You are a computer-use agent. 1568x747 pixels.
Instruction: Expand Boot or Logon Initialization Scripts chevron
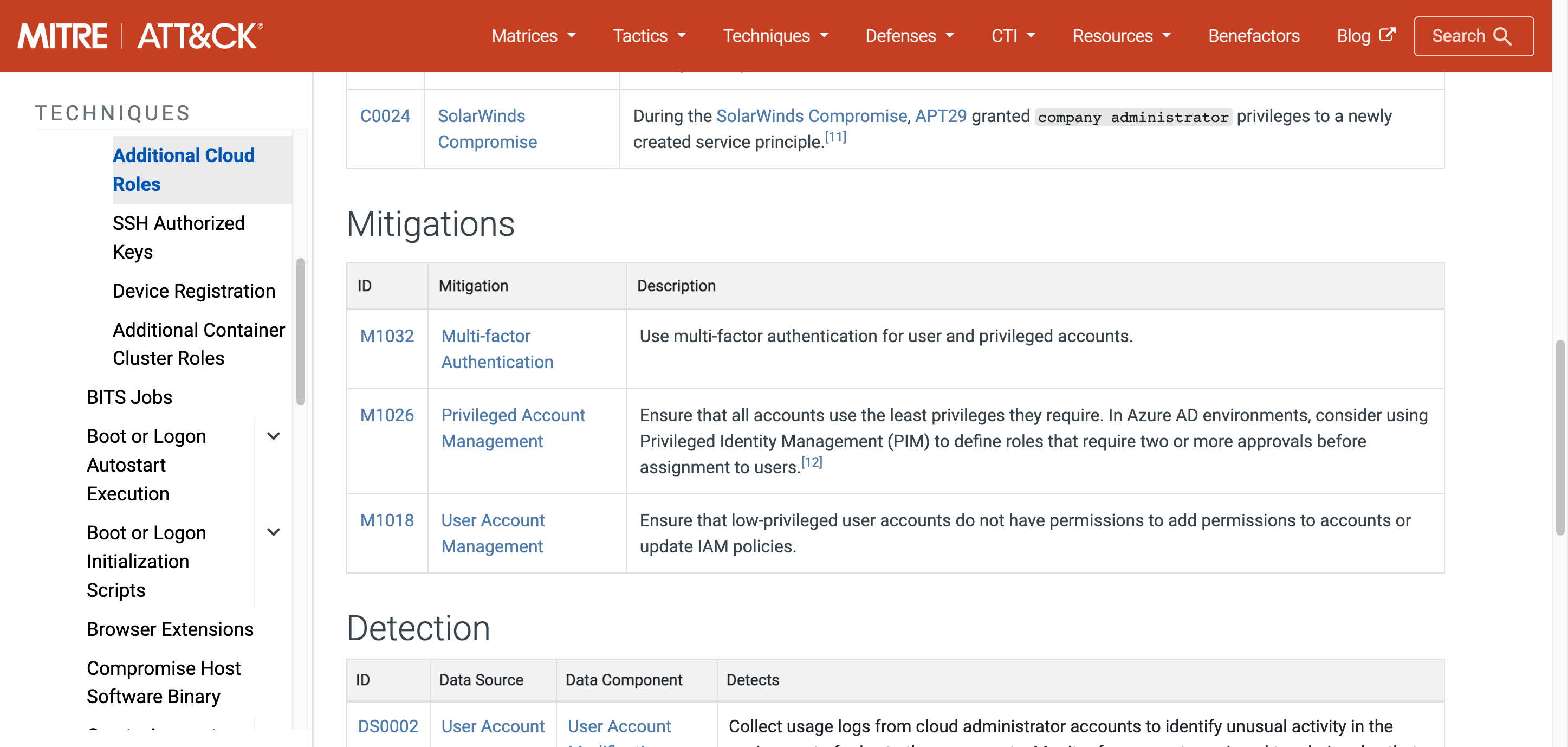click(274, 532)
